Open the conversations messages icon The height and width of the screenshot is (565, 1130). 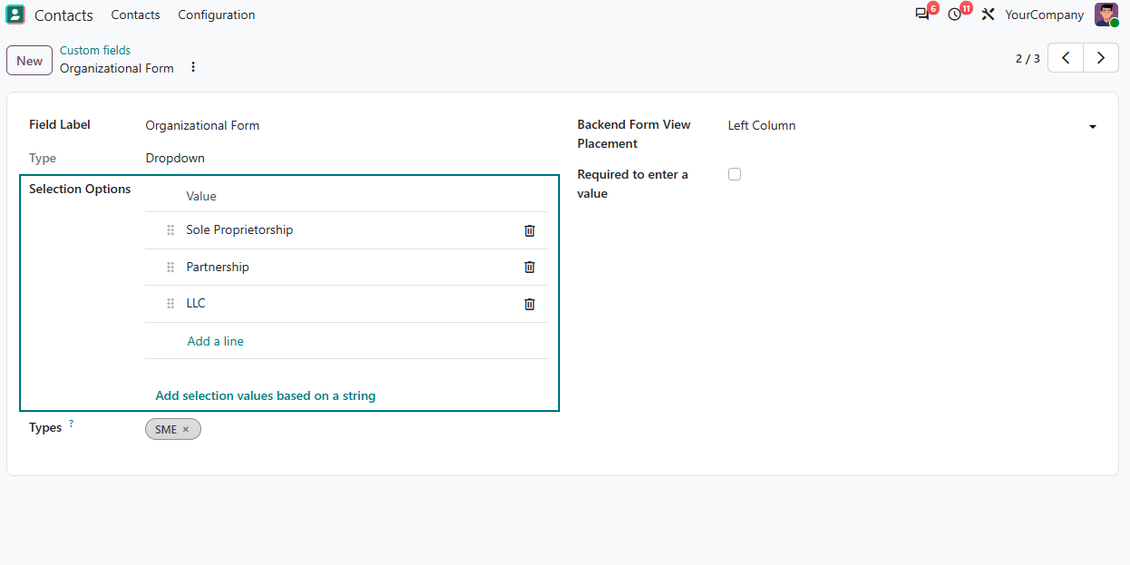click(x=922, y=14)
